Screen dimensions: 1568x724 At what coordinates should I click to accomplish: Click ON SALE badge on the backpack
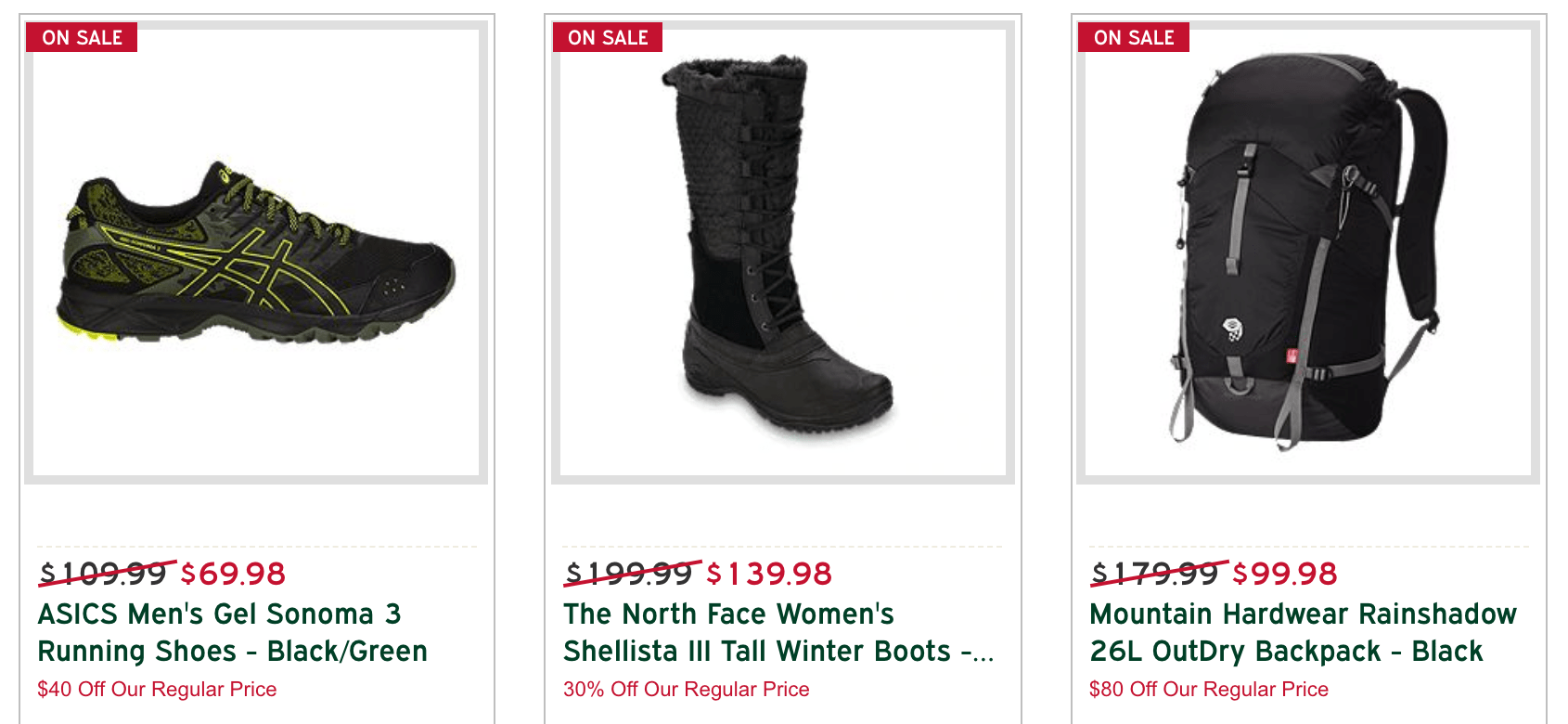pos(1134,38)
